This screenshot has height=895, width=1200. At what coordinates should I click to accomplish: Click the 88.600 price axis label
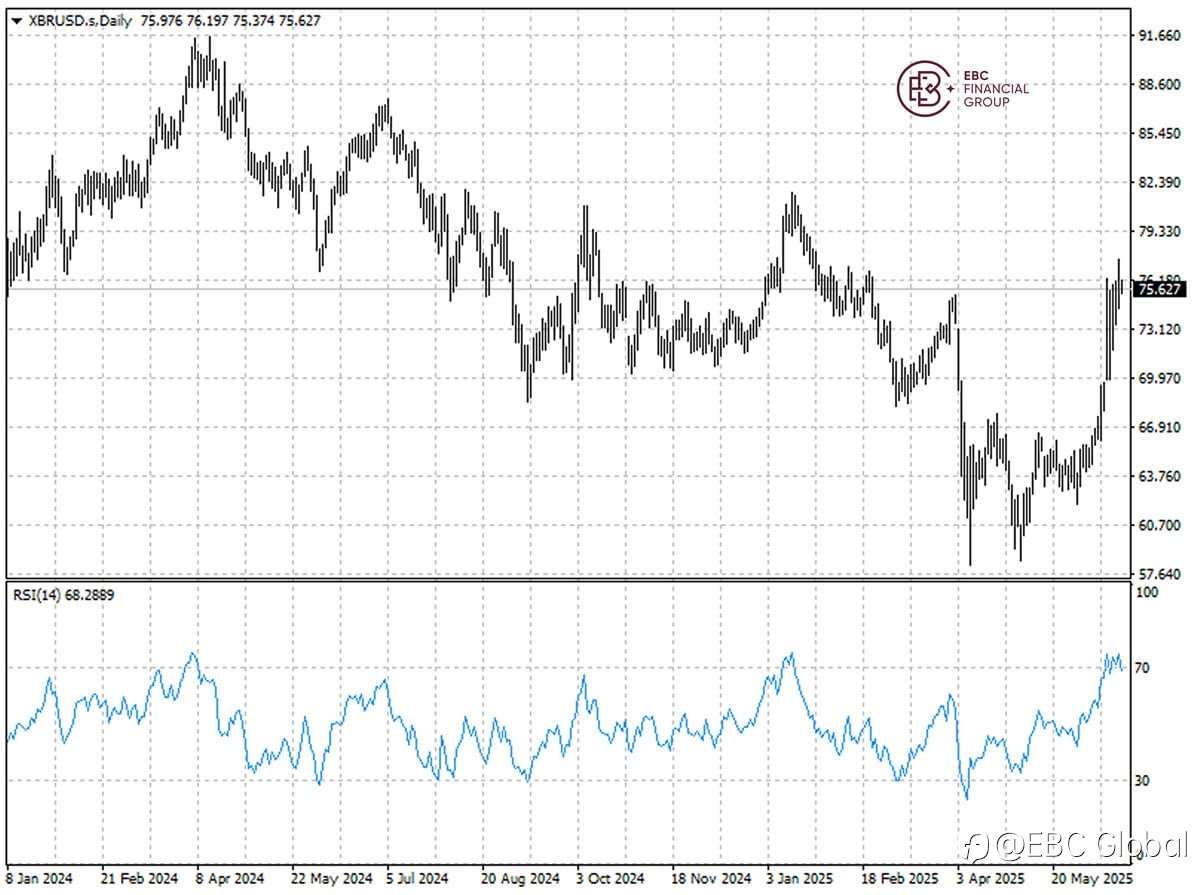coord(1159,85)
